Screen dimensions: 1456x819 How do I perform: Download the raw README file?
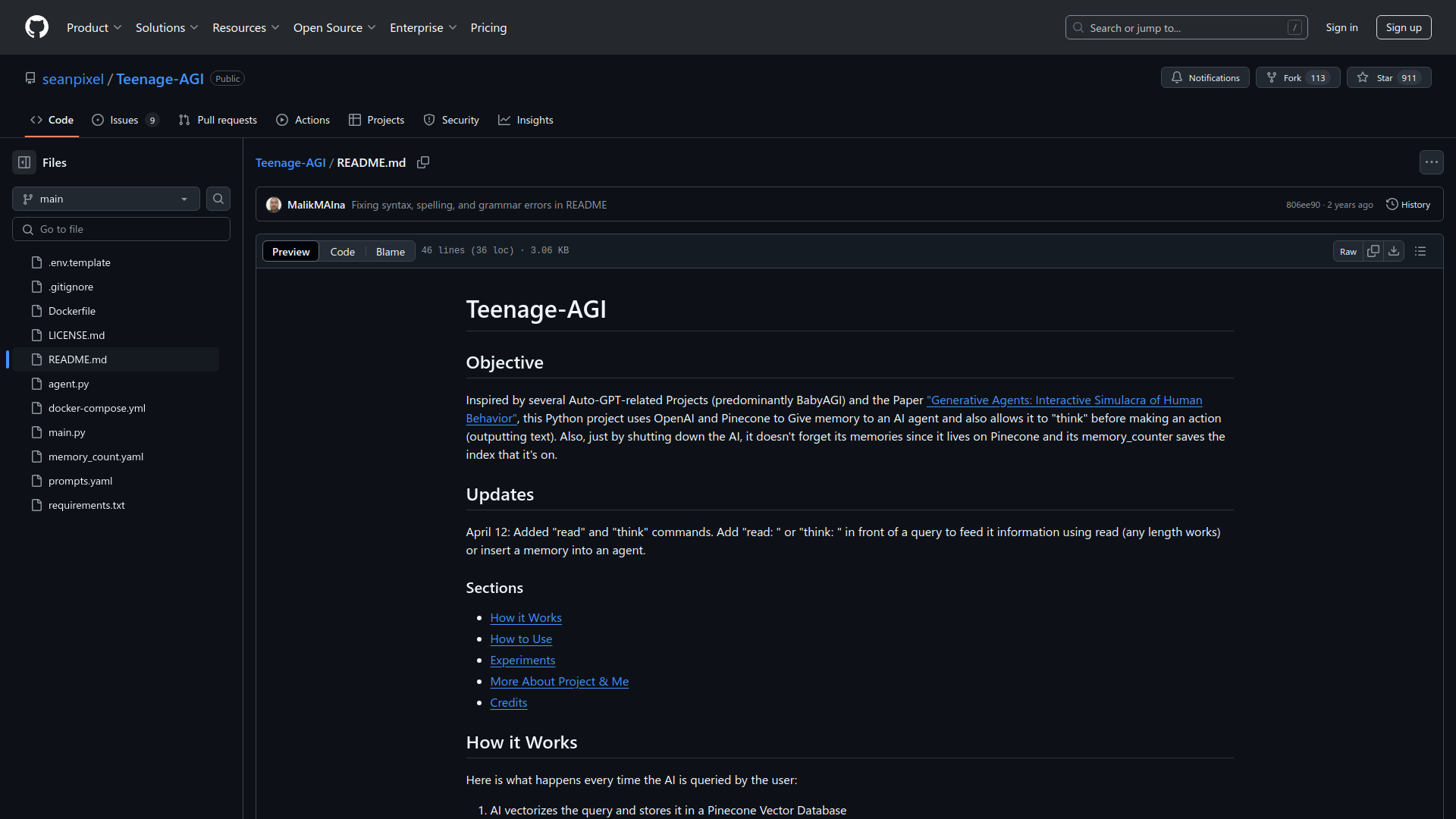[x=1394, y=251]
